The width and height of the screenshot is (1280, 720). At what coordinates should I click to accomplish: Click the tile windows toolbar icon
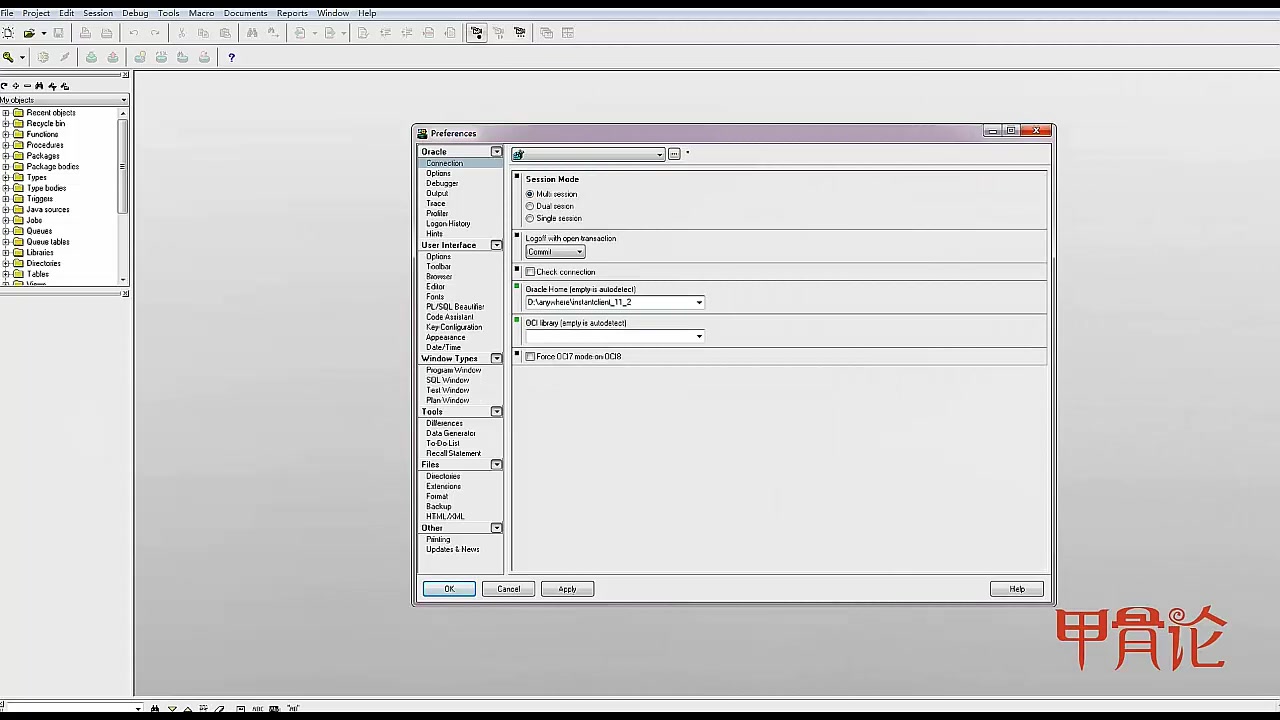[x=568, y=33]
